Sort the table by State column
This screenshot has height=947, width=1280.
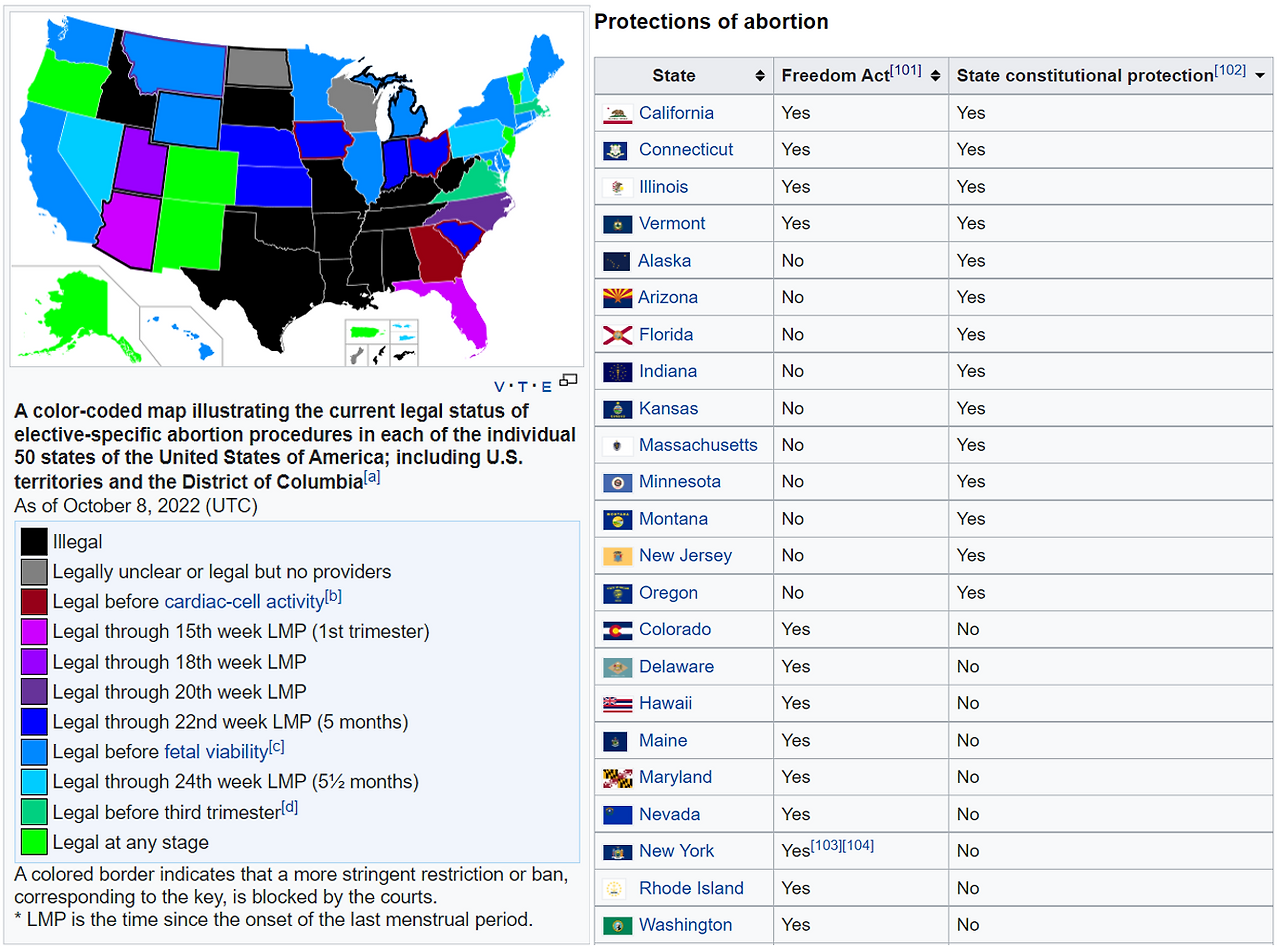coord(760,76)
